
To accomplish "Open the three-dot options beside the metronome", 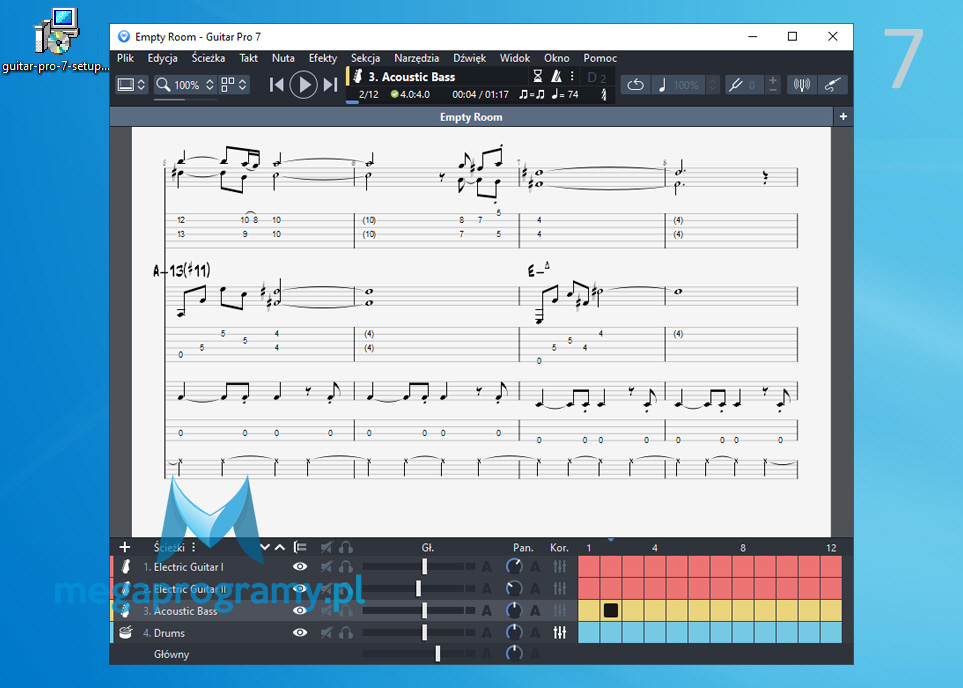I will pos(572,76).
